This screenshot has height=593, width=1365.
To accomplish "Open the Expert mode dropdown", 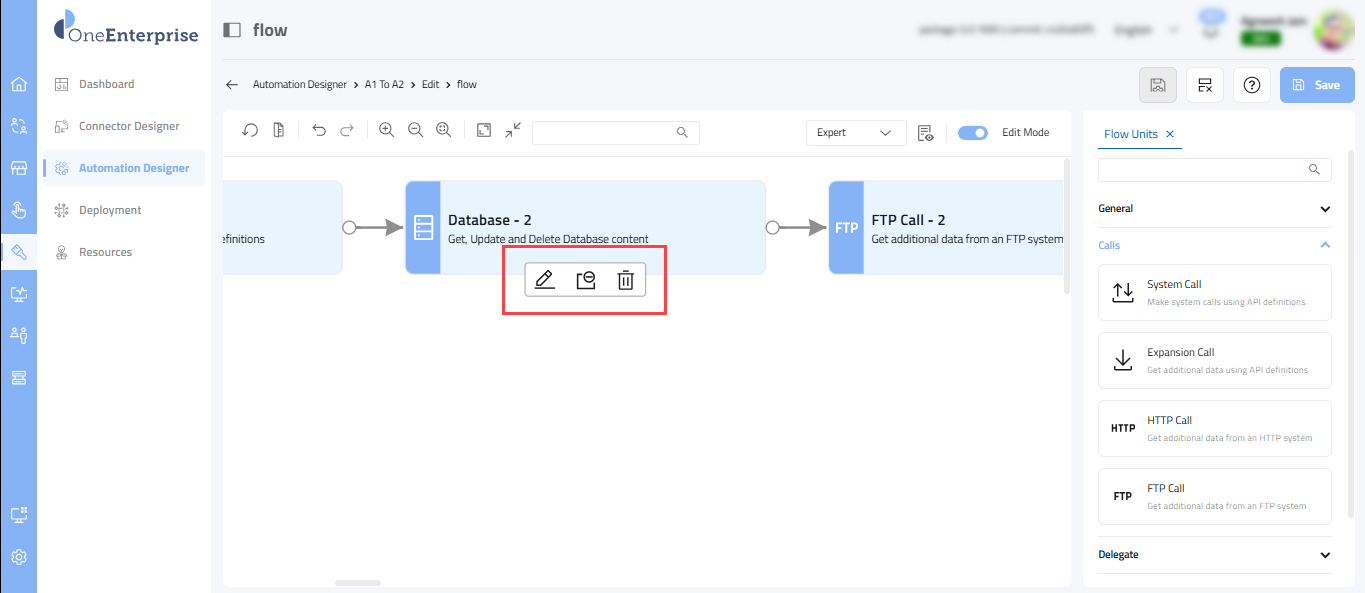I will [855, 133].
